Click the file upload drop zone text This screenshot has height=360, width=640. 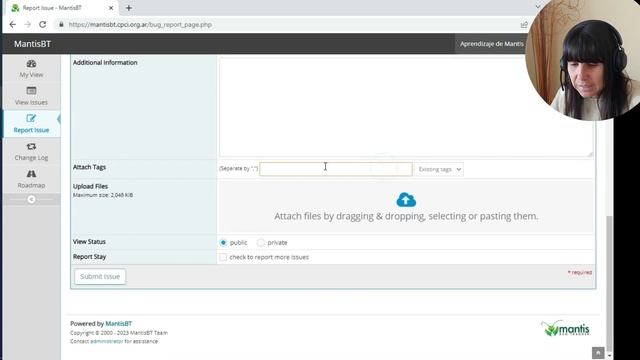pyautogui.click(x=406, y=216)
